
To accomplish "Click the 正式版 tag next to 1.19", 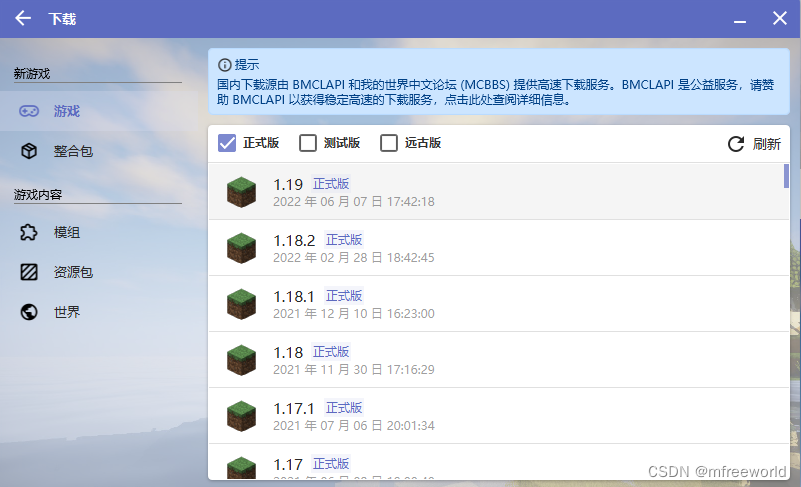I will [x=331, y=183].
